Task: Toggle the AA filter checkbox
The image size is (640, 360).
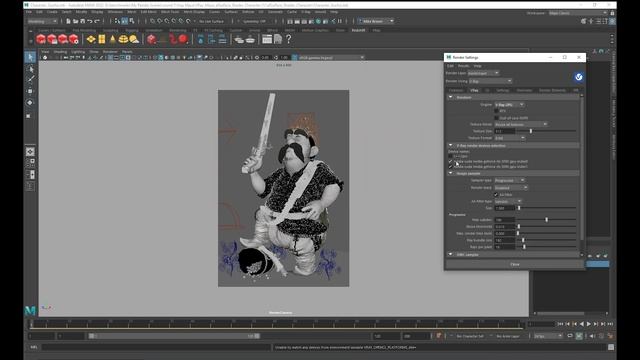Action: click(496, 195)
